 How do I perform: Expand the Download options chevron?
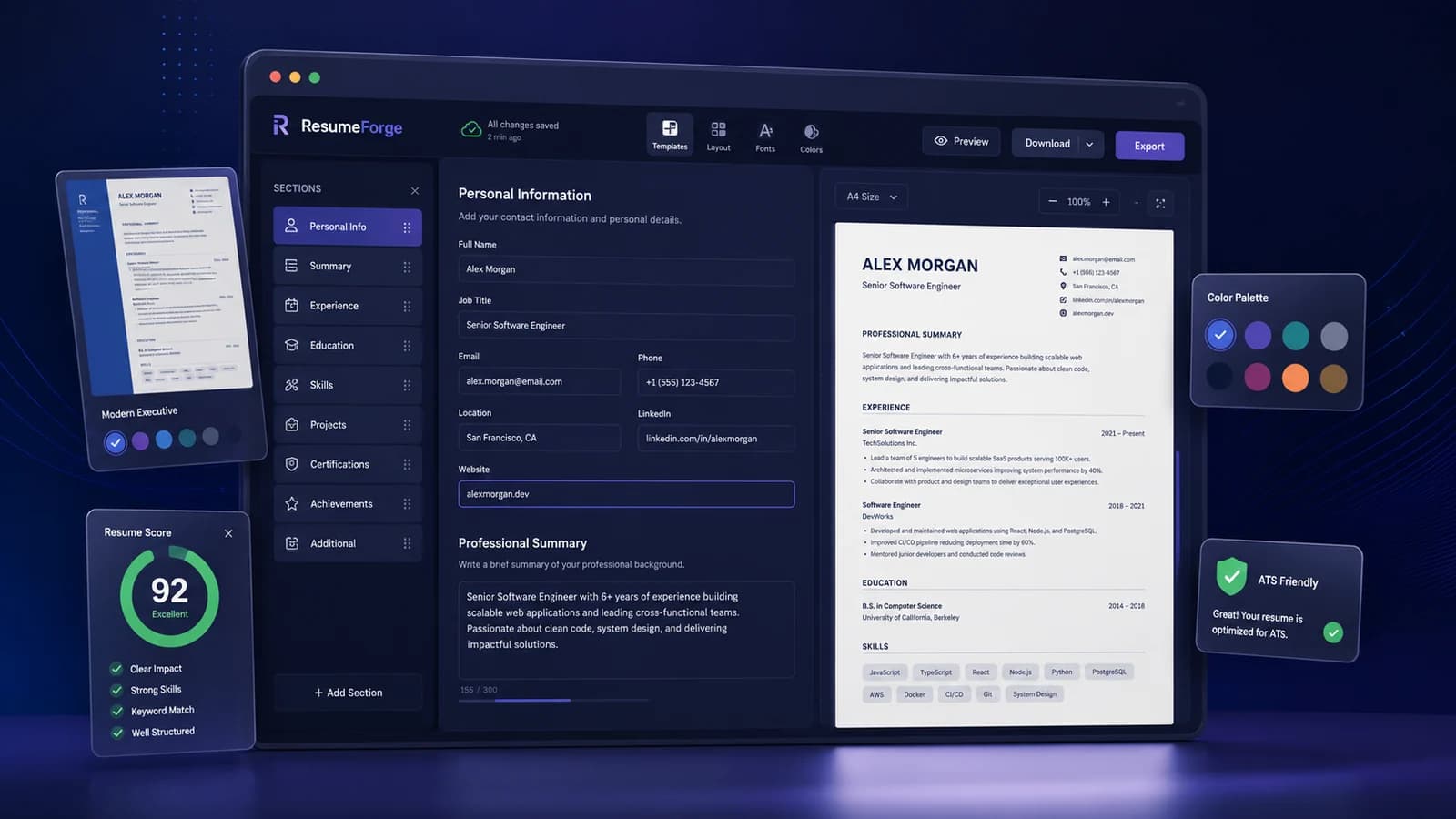click(1089, 144)
